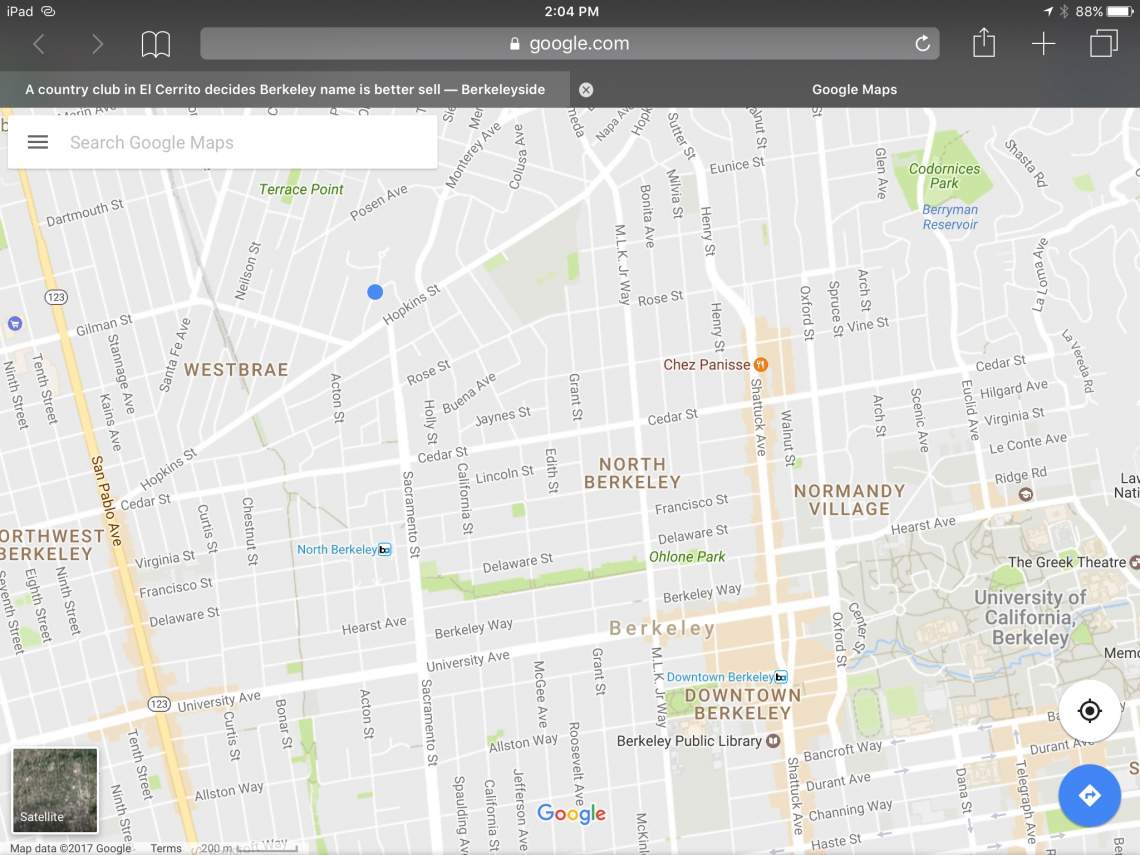This screenshot has width=1140, height=855.
Task: Tap the Eunice St label
Action: (737, 166)
